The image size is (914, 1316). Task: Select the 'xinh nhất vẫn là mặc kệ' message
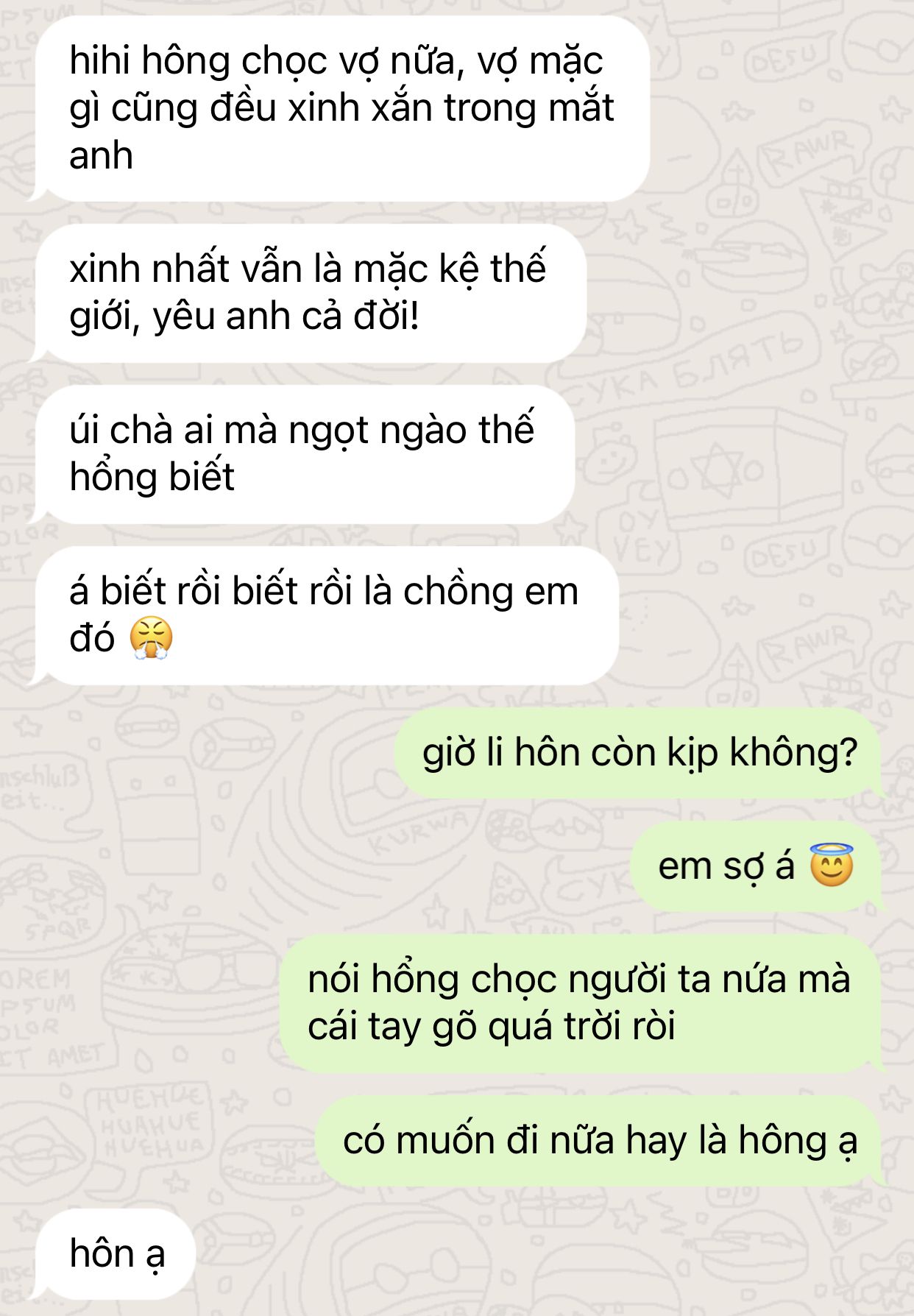pos(308,293)
